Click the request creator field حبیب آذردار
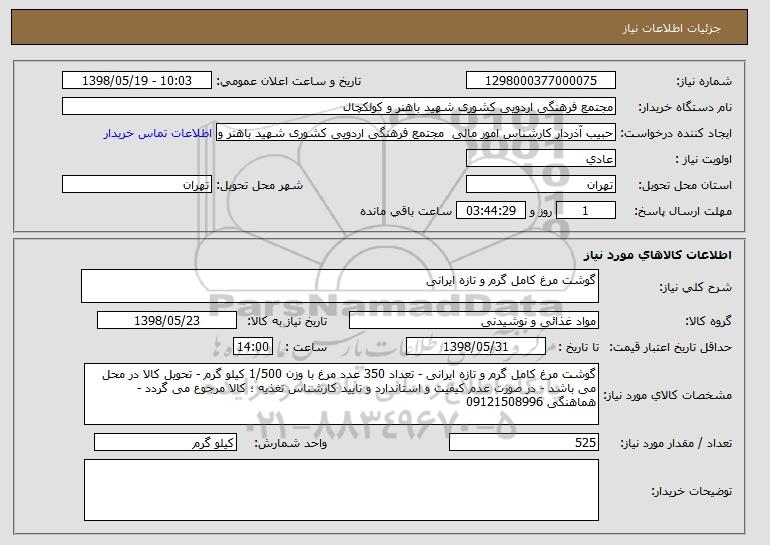This screenshot has height=545, width=770. 416,133
